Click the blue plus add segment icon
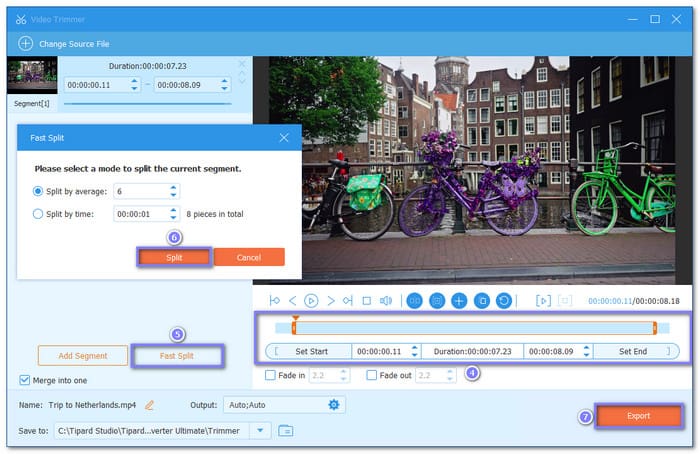The height and width of the screenshot is (454, 700). coord(459,300)
